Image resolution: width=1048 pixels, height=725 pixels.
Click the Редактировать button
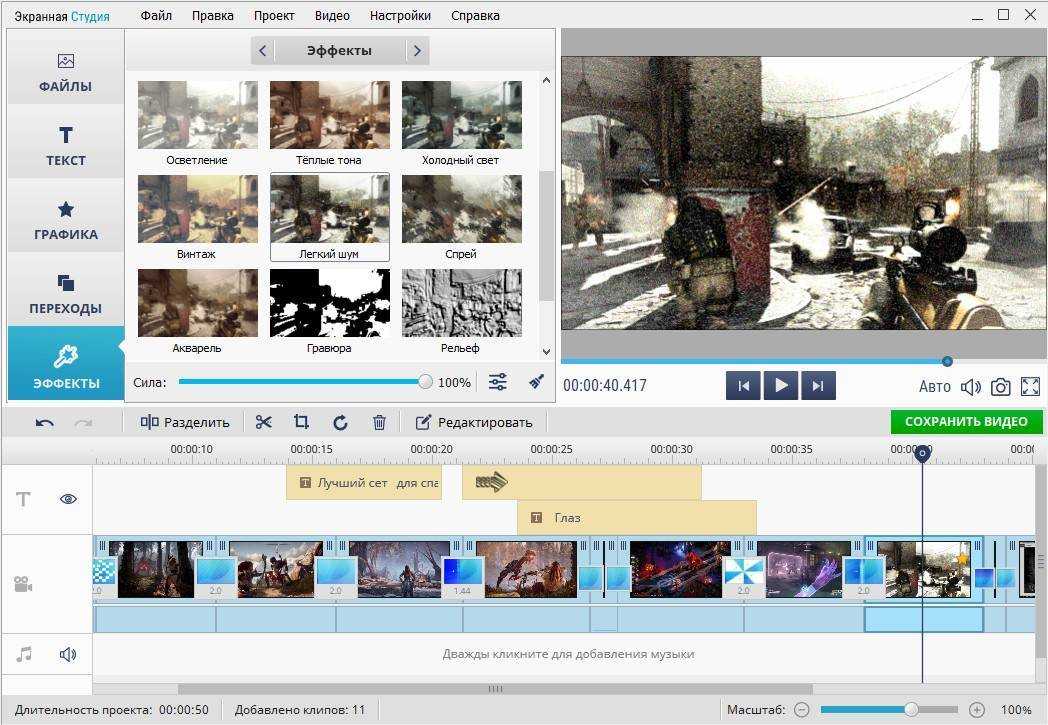pos(474,422)
